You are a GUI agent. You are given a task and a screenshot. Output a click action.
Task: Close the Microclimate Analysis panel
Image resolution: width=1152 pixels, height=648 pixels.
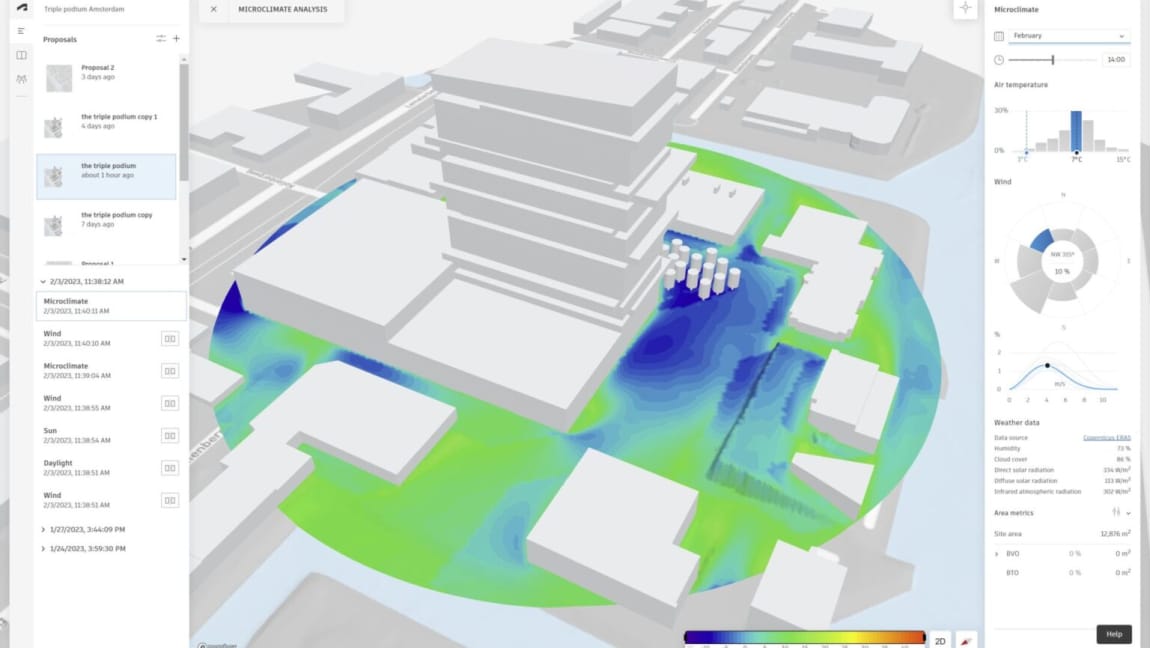pyautogui.click(x=213, y=10)
